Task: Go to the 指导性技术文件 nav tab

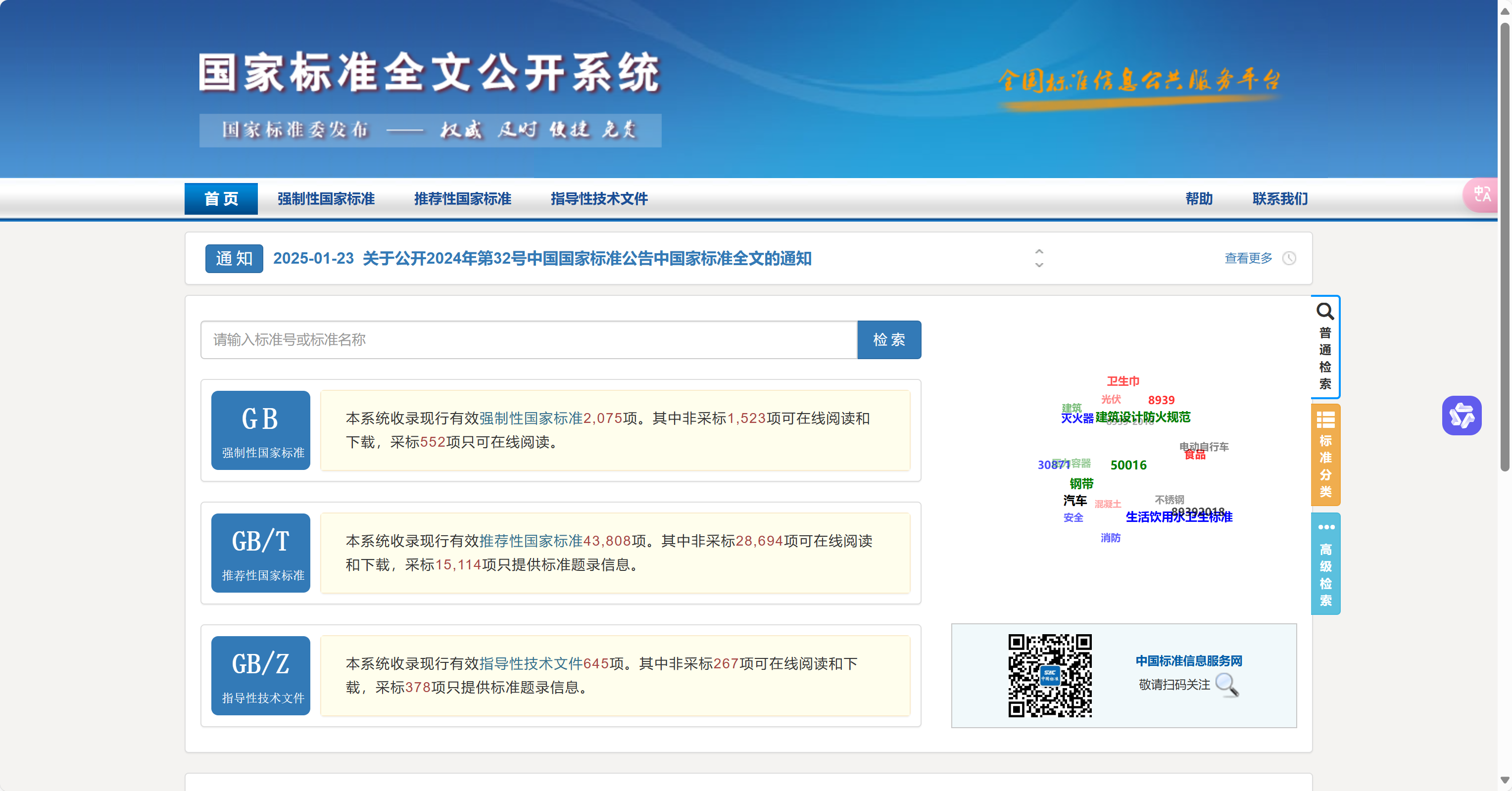Action: click(x=599, y=199)
